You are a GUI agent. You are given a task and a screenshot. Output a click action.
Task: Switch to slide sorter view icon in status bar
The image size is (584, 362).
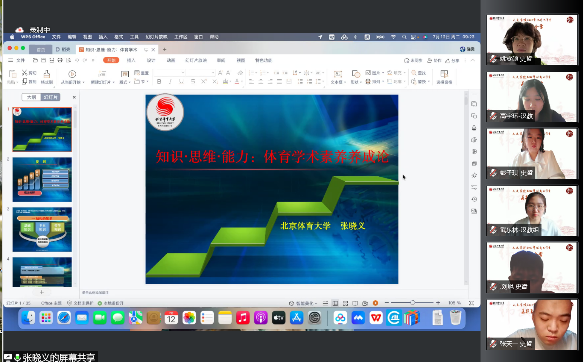pyautogui.click(x=345, y=303)
